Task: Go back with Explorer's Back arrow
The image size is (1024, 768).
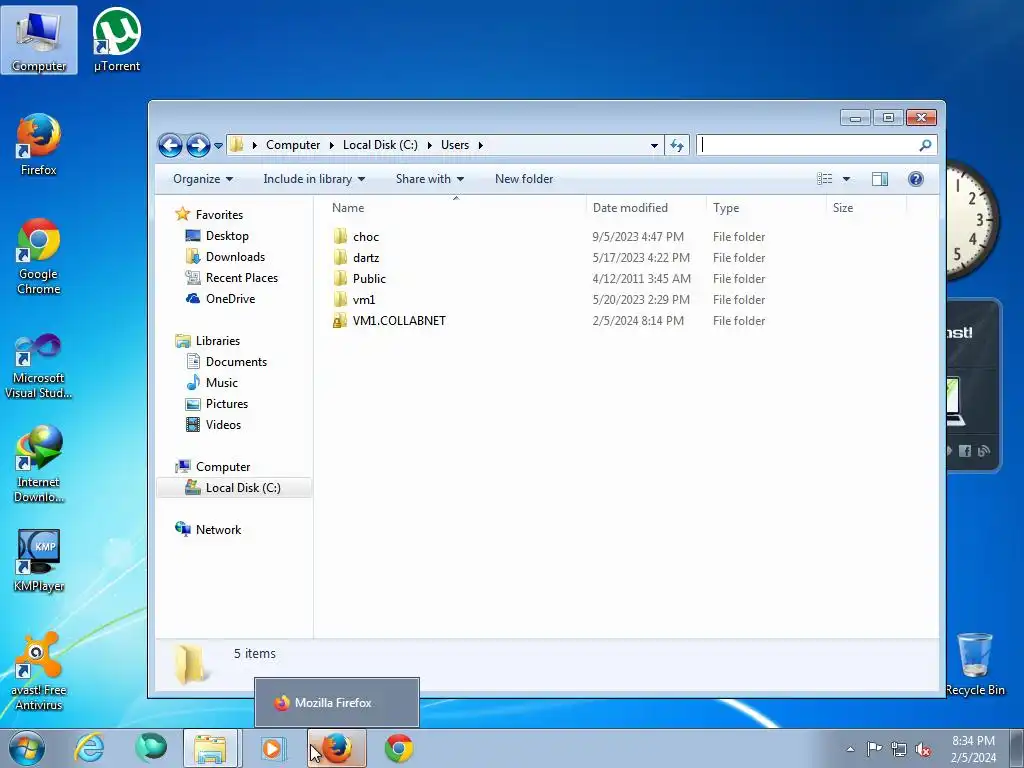Action: pos(170,145)
